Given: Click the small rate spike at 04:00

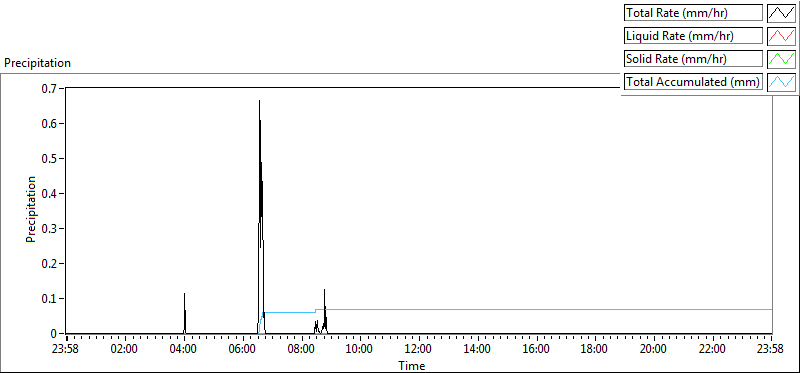Looking at the screenshot, I should [185, 314].
